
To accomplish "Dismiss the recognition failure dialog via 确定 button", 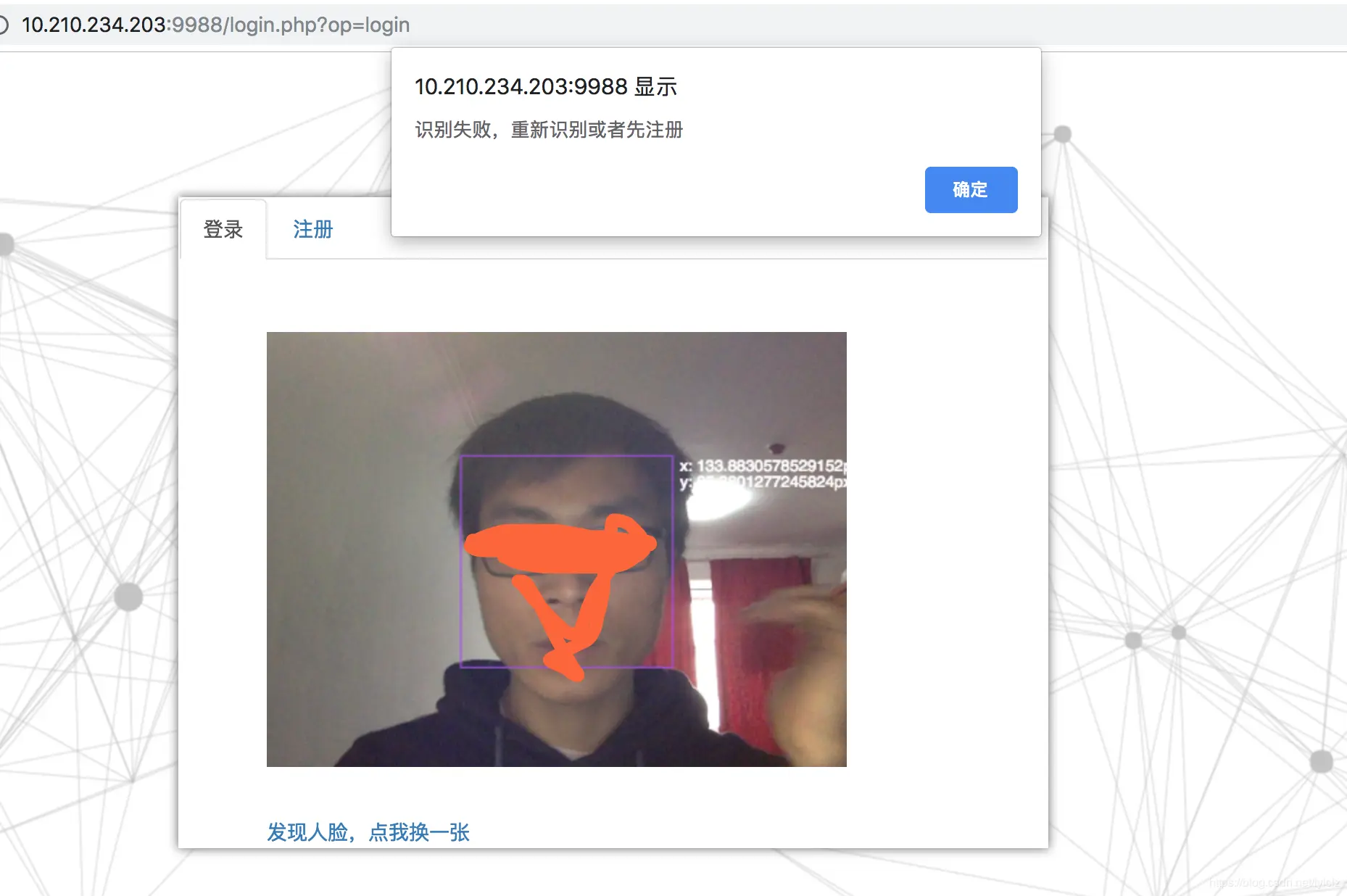I will pyautogui.click(x=971, y=189).
